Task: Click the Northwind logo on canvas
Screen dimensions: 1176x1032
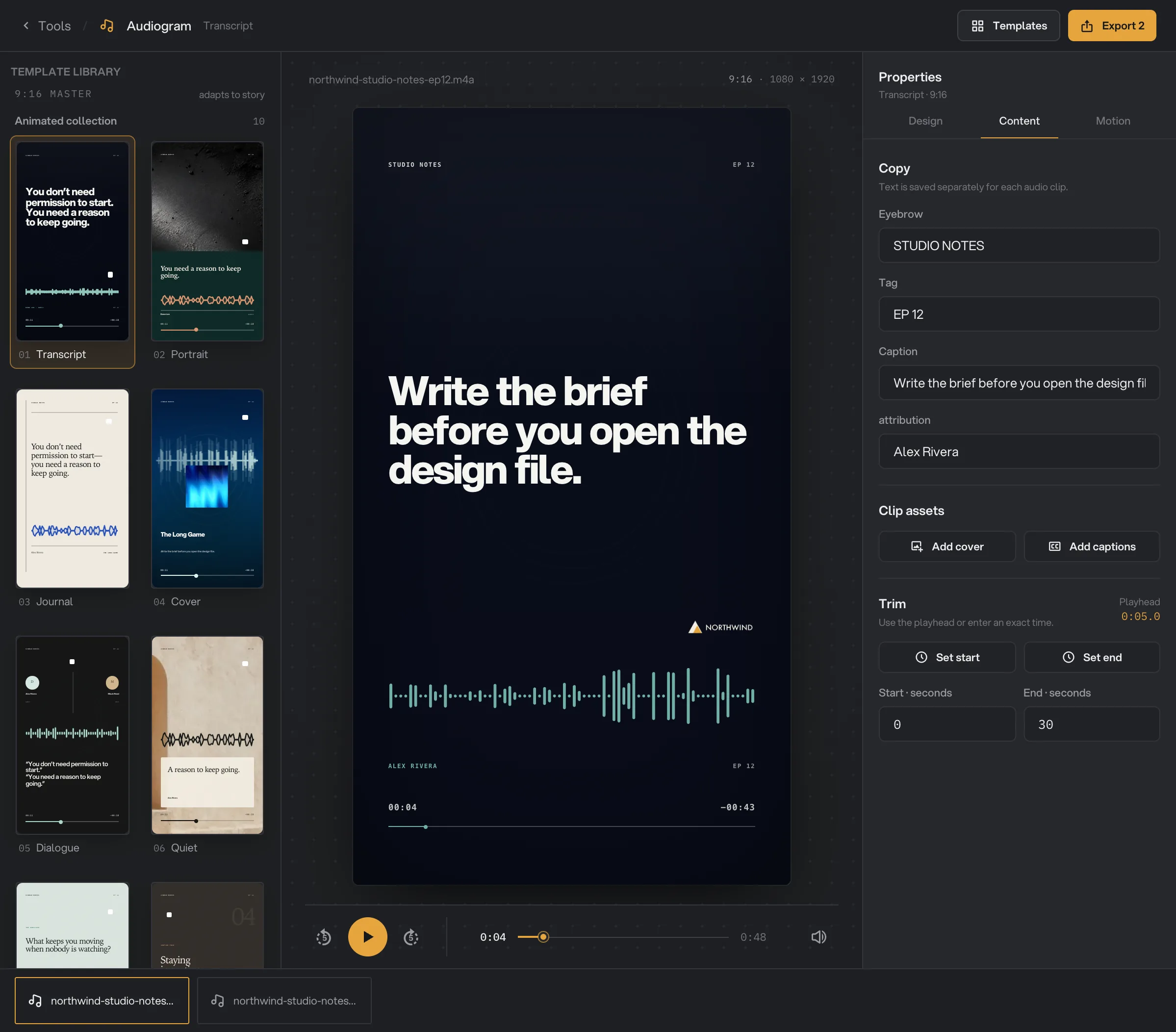Action: [x=720, y=627]
